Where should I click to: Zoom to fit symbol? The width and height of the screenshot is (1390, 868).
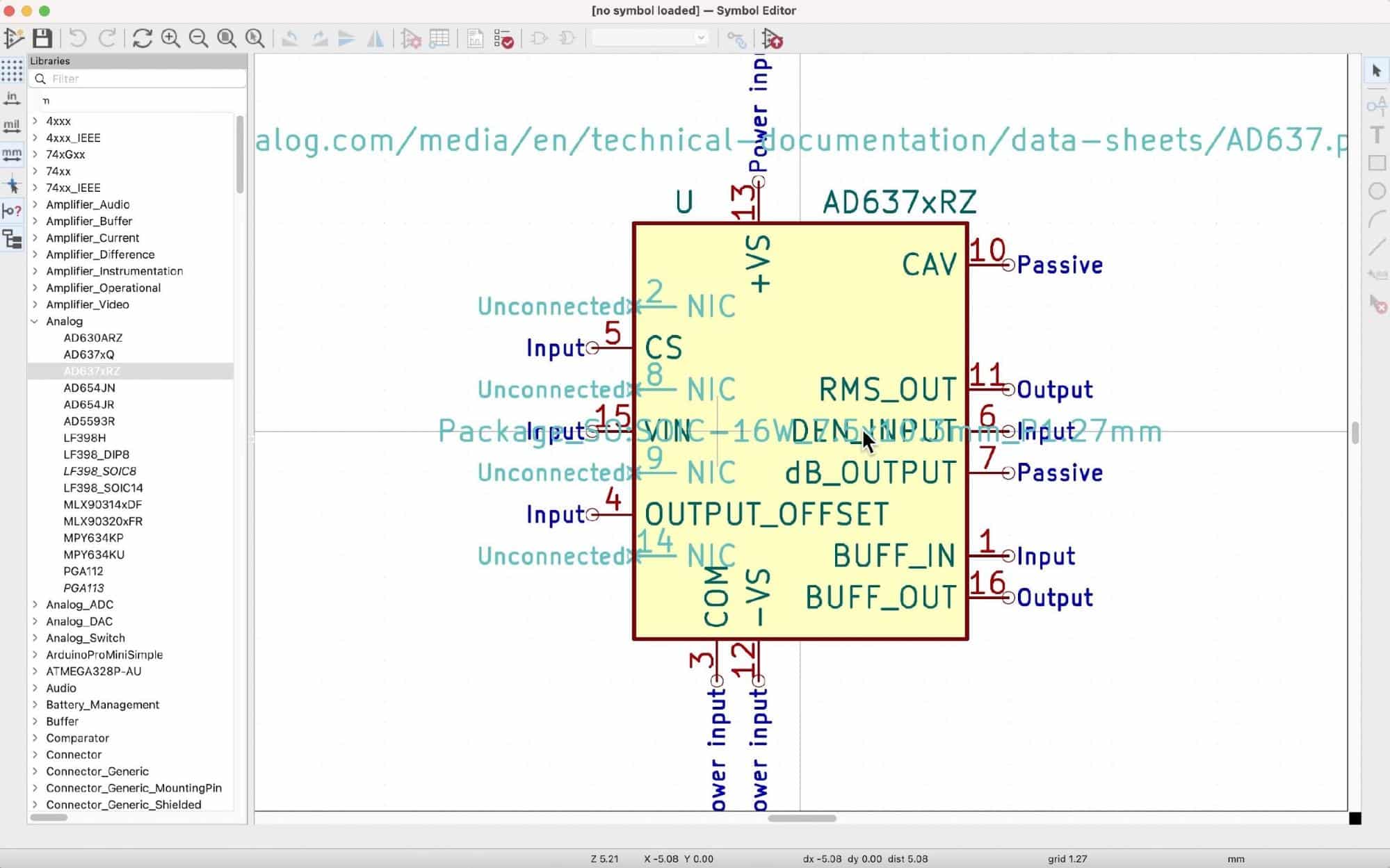(x=227, y=38)
